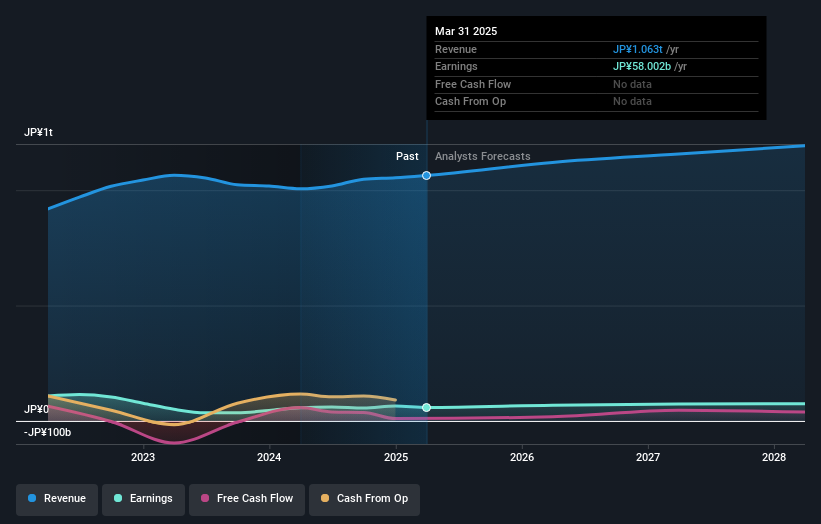Click the JP¥1.063t revenue value
Viewport: 821px width, 524px height.
637,49
